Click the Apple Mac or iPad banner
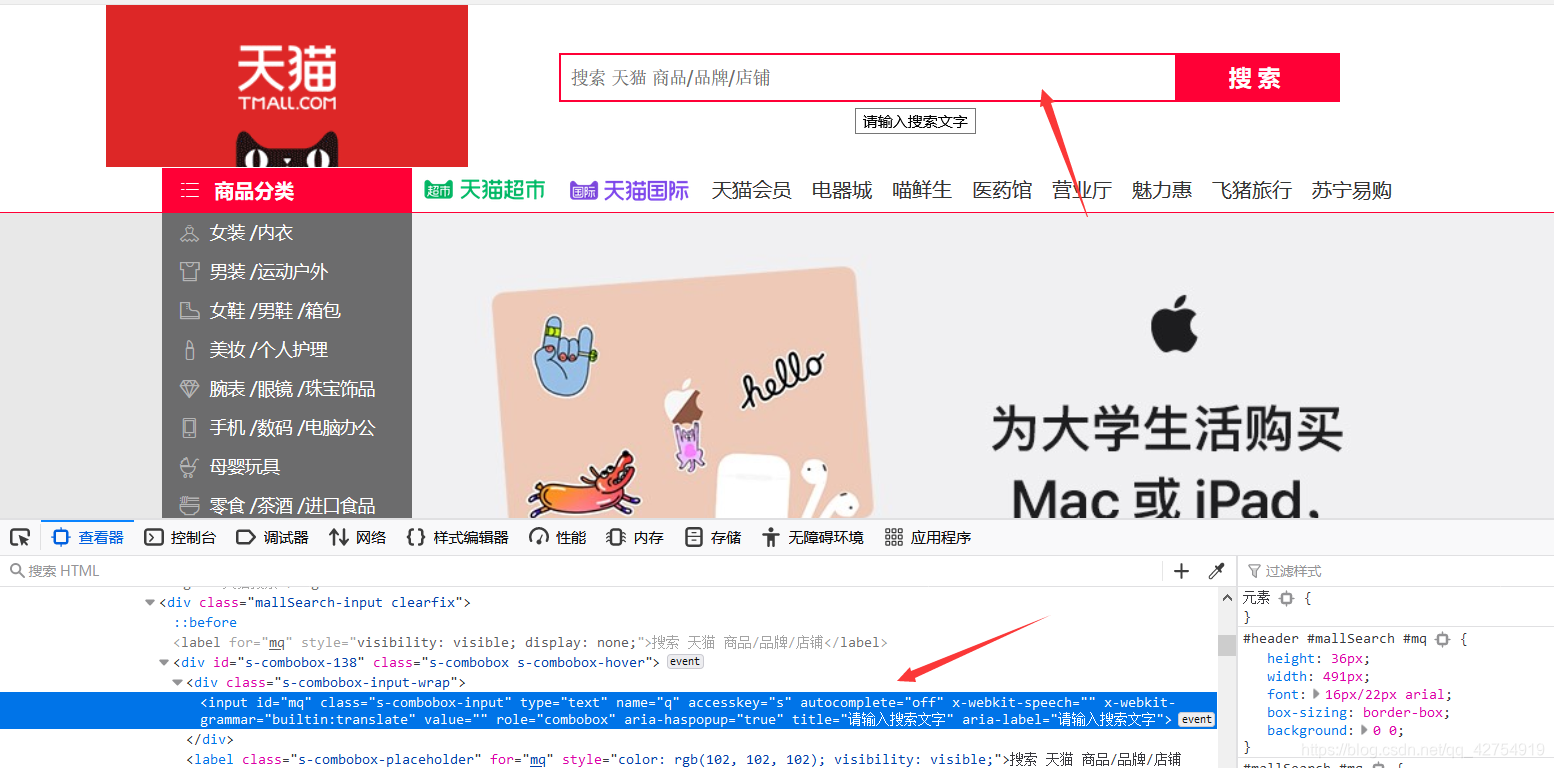The image size is (1554, 768). pyautogui.click(x=983, y=367)
